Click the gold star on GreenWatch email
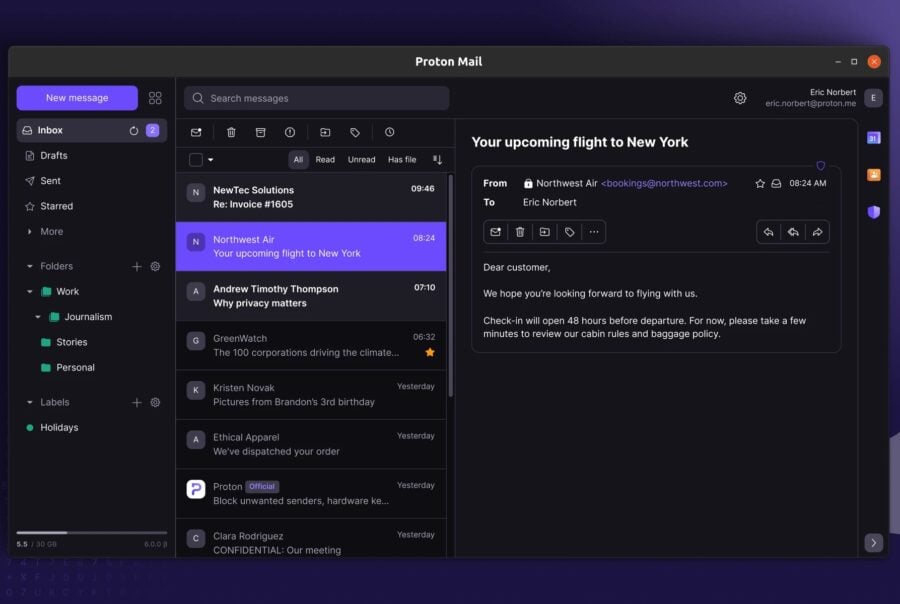This screenshot has height=604, width=900. 430,353
